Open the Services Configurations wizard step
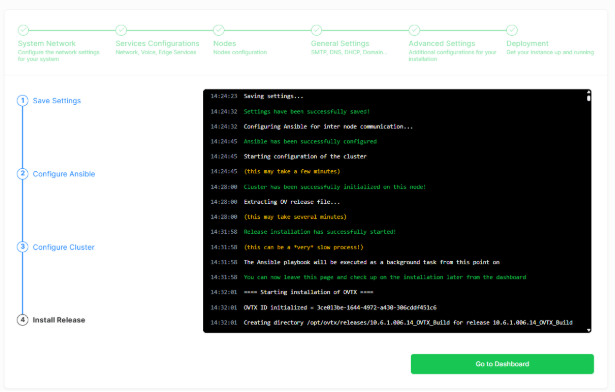Screen dimensions: 615x392 coord(157,44)
